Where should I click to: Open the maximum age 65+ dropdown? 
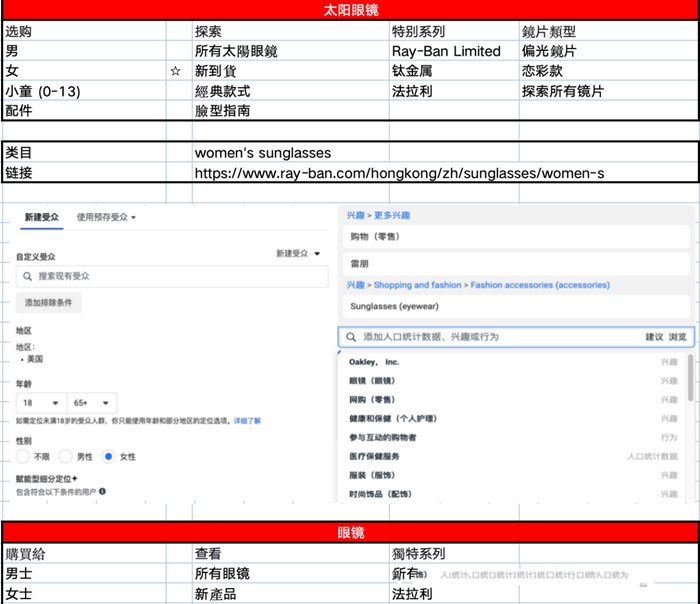92,403
